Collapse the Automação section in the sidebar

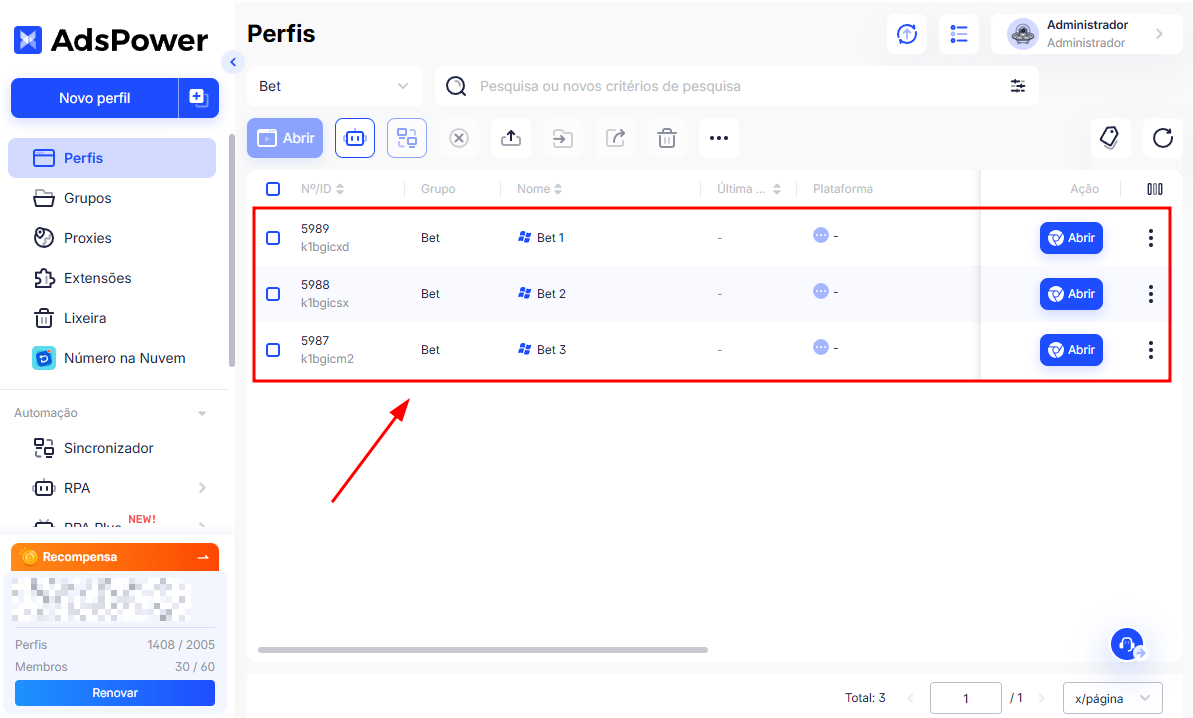pyautogui.click(x=200, y=412)
